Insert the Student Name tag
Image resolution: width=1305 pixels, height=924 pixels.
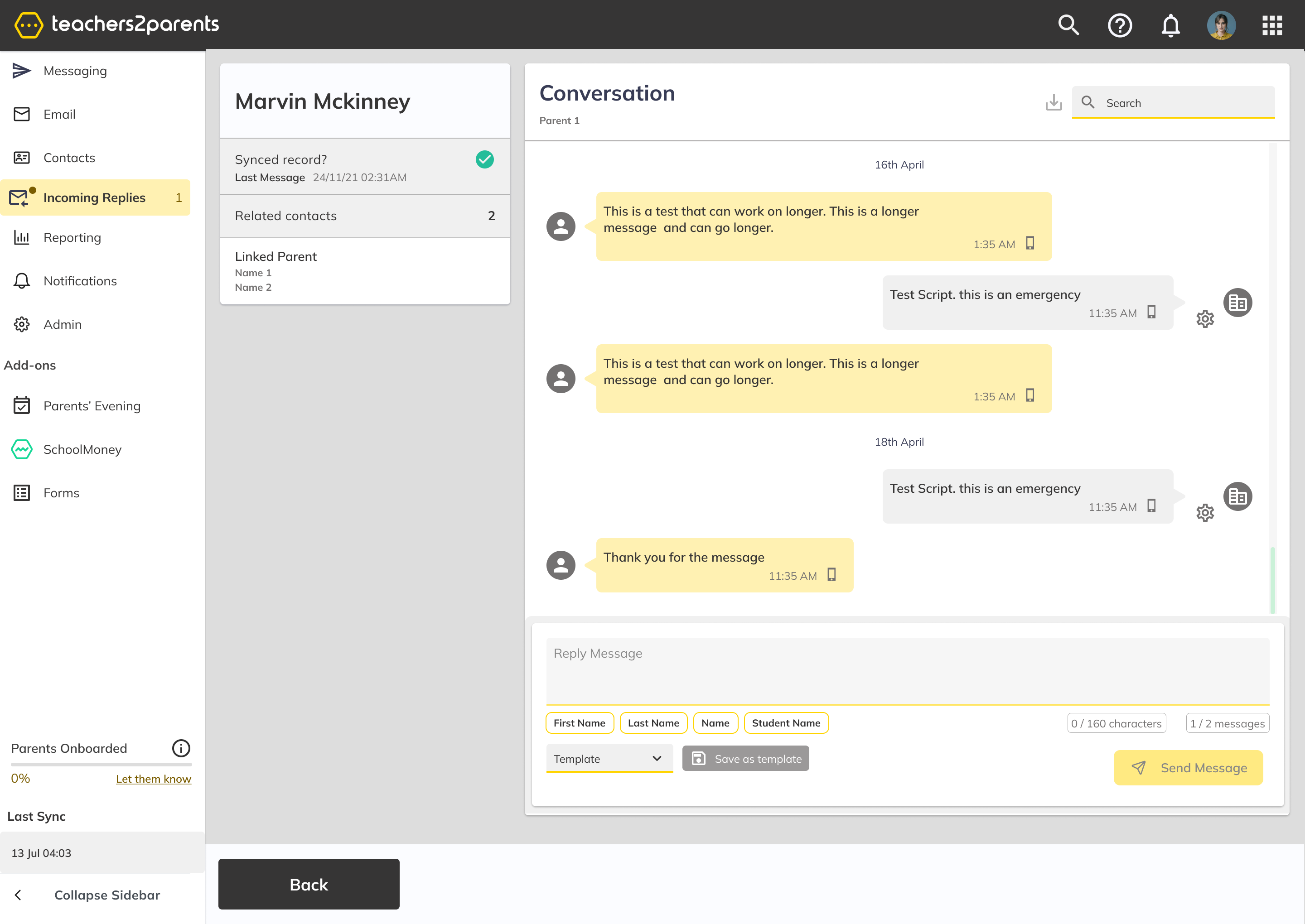point(786,723)
